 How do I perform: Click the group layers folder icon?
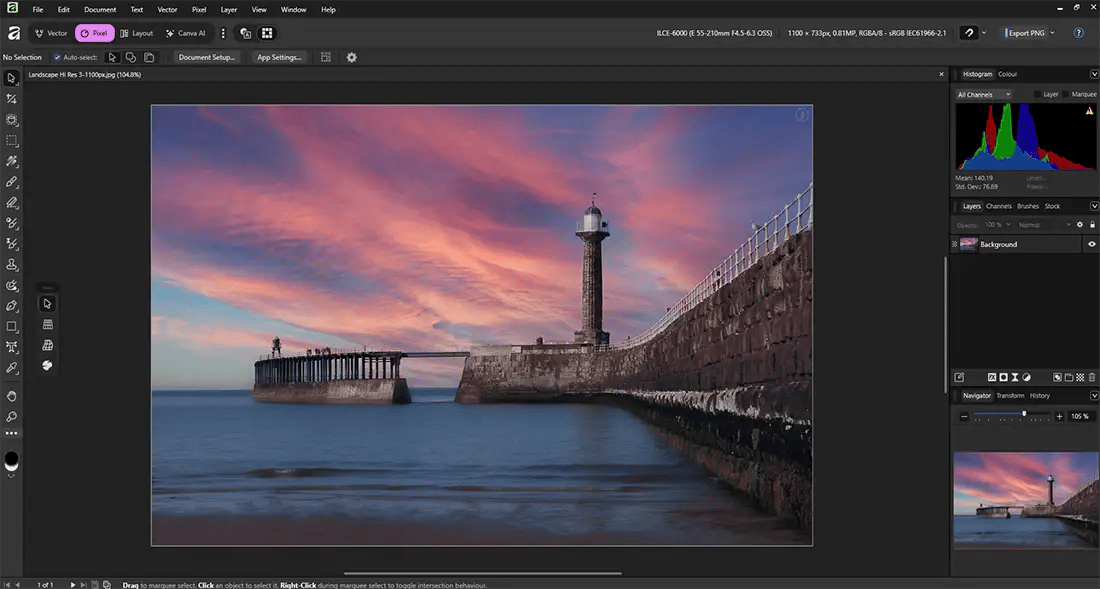click(1068, 377)
